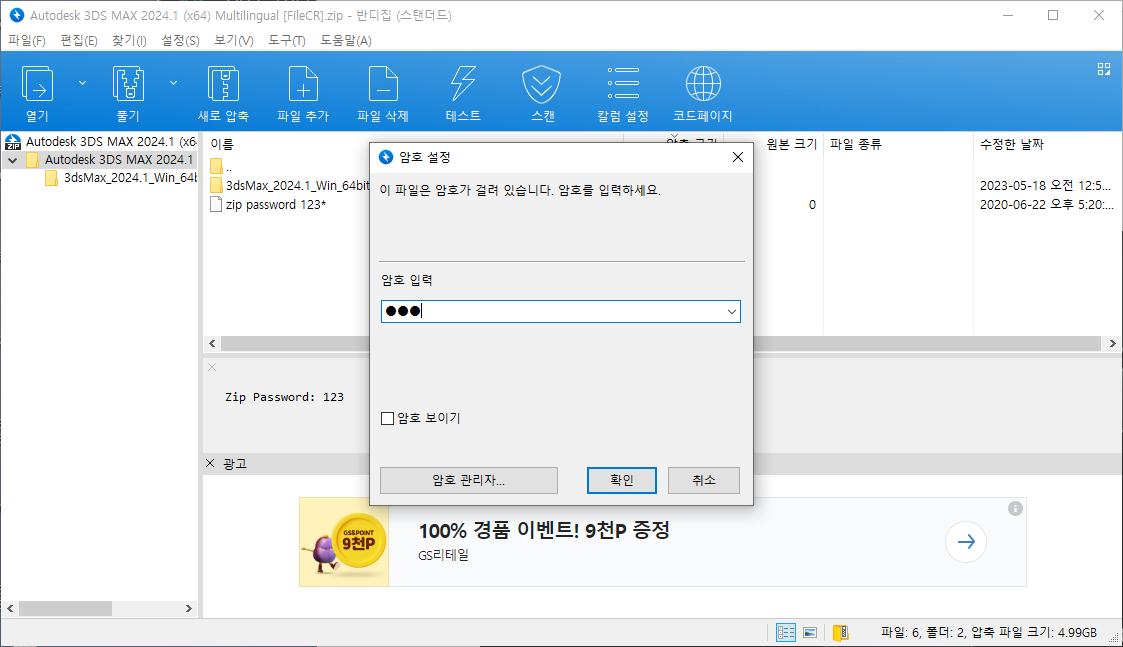
Task: Click the 파일 삭제 (Delete file) icon
Action: click(383, 85)
